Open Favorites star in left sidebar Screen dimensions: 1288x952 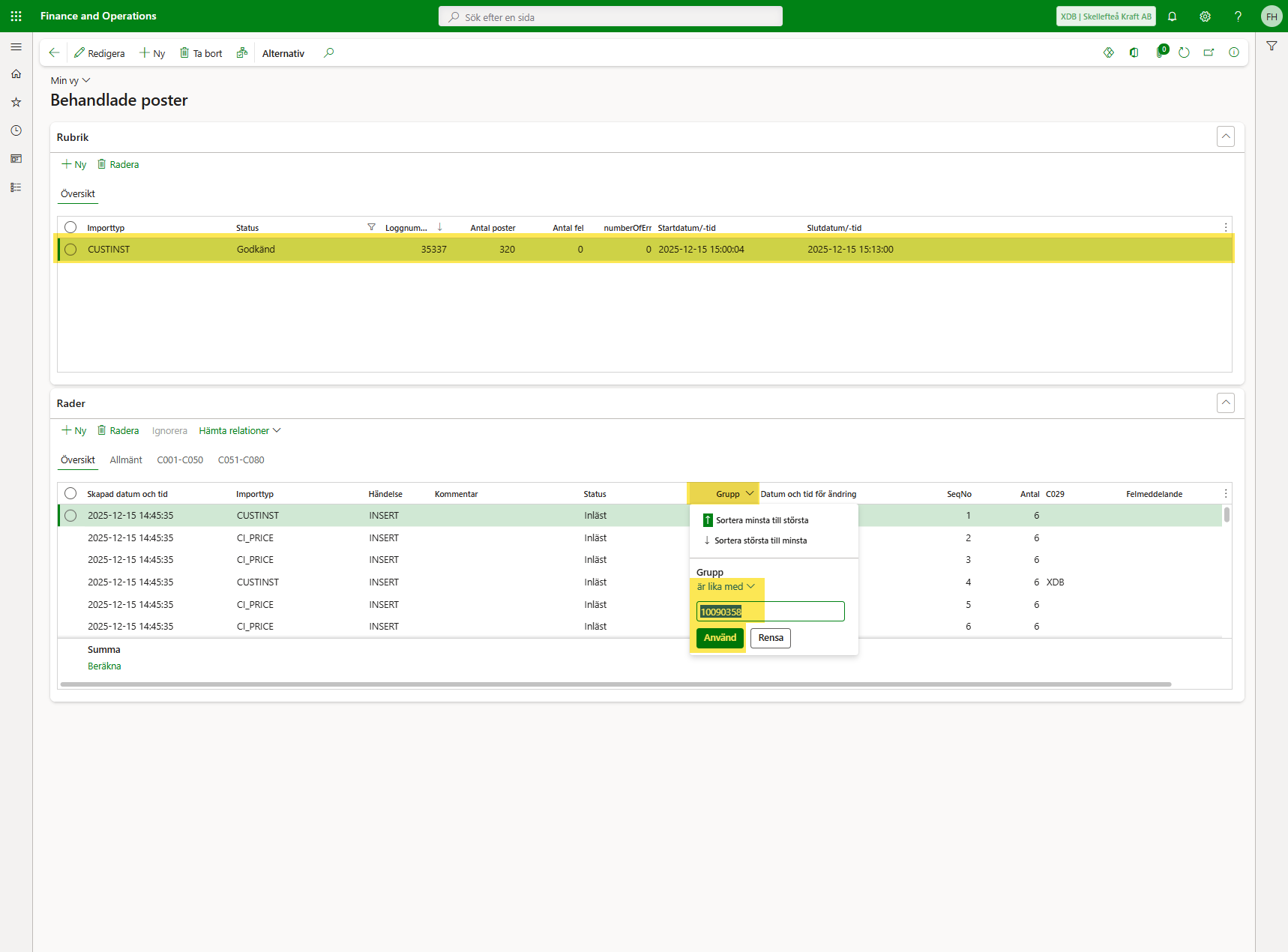pos(16,102)
